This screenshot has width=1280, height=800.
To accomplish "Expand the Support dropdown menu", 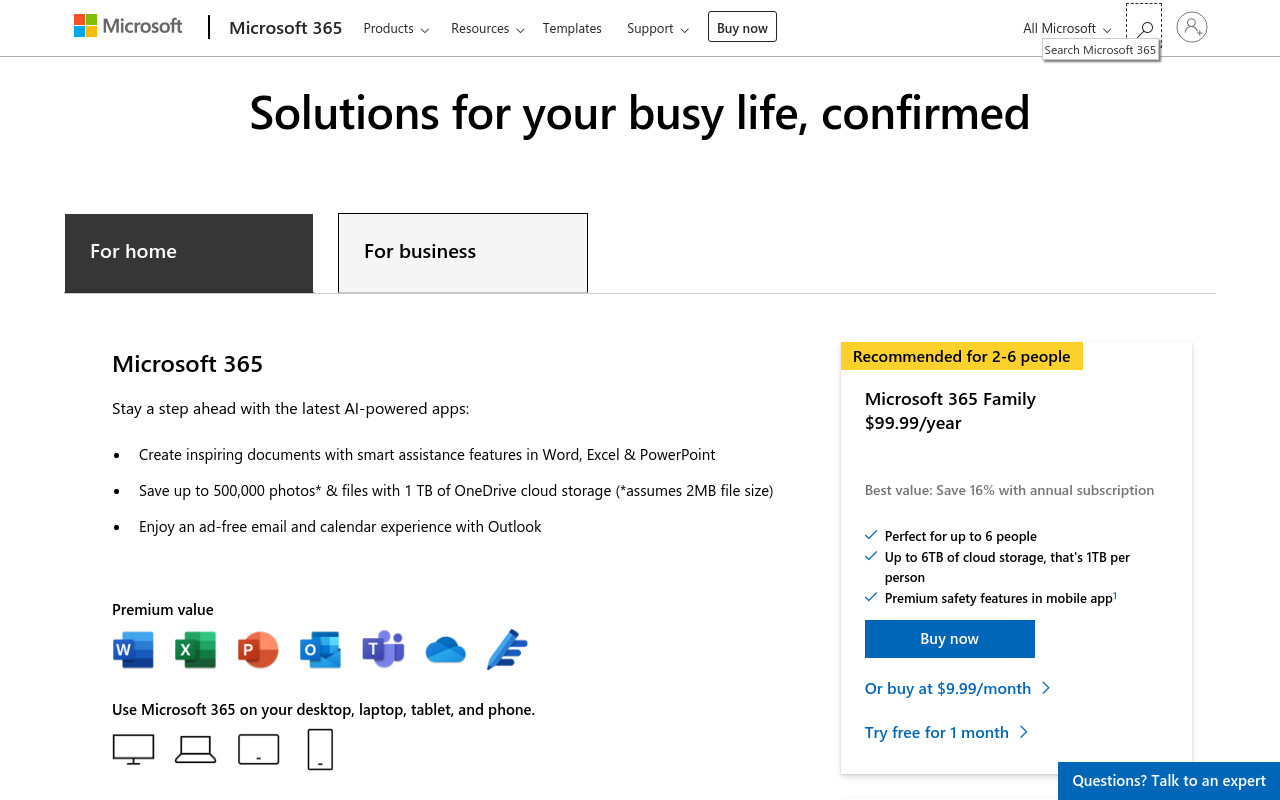I will pyautogui.click(x=658, y=28).
